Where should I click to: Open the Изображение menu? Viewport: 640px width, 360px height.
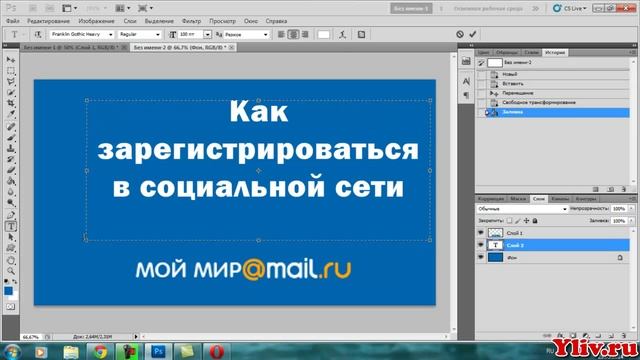pos(97,21)
